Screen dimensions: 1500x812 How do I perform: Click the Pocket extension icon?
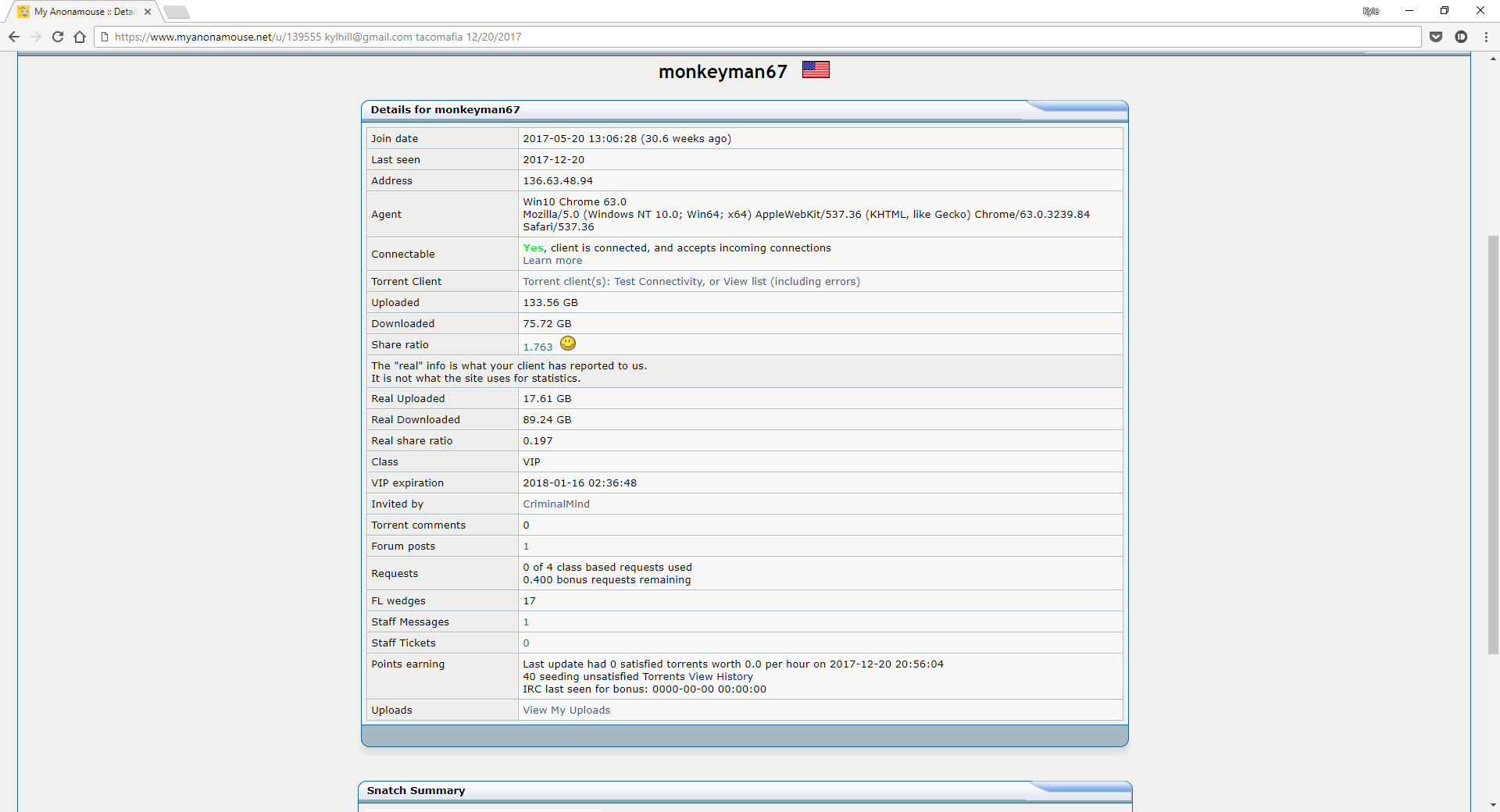tap(1436, 37)
